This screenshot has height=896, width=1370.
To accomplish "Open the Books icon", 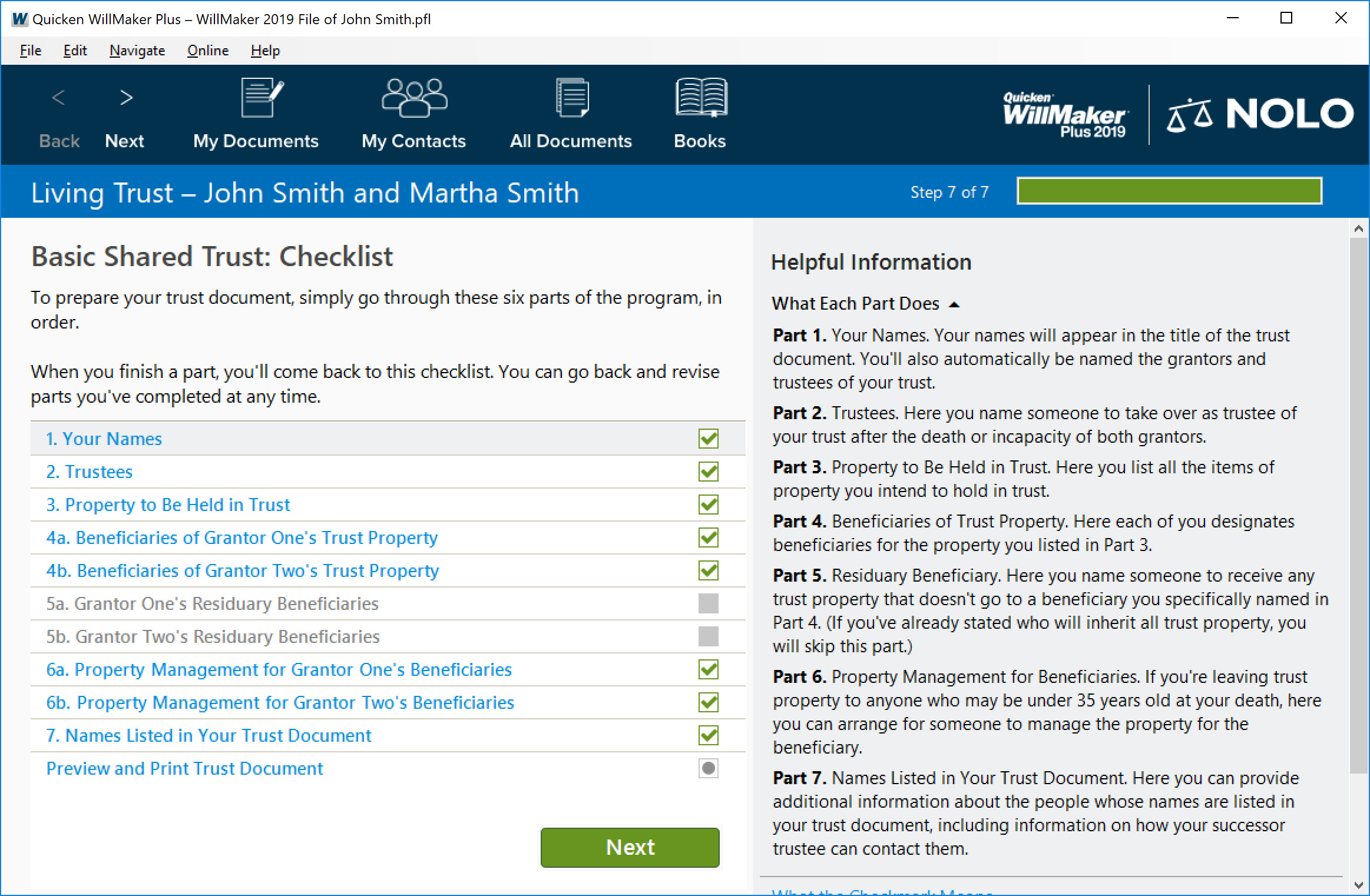I will [700, 98].
